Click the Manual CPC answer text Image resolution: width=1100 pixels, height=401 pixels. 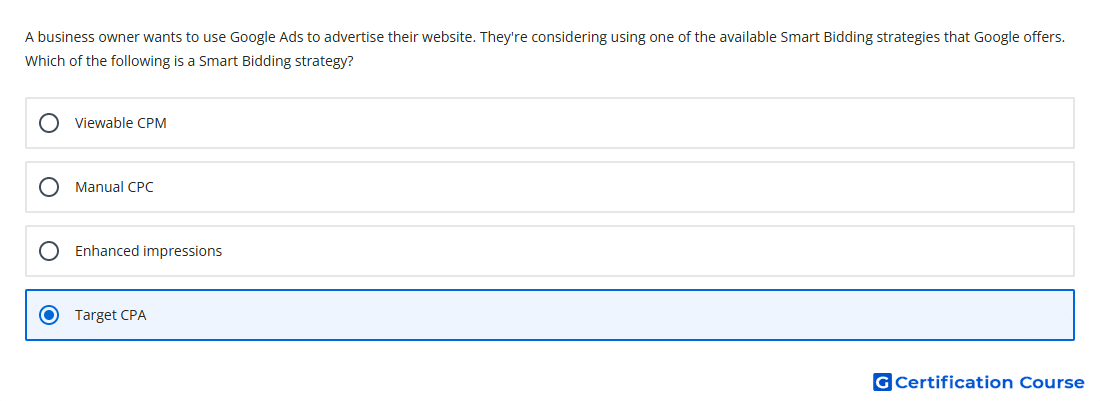[114, 187]
